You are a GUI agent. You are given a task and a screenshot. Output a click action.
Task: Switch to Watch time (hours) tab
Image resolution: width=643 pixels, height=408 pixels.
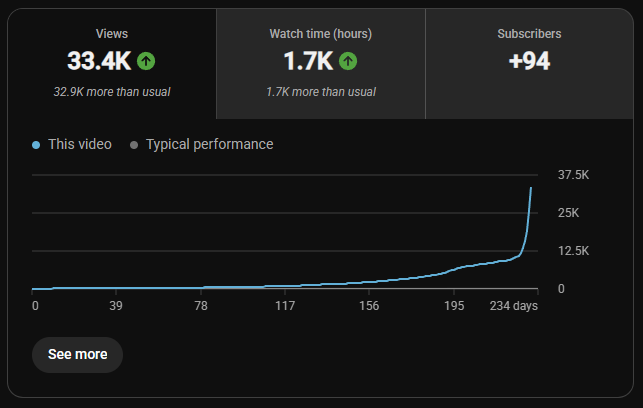[x=321, y=64]
